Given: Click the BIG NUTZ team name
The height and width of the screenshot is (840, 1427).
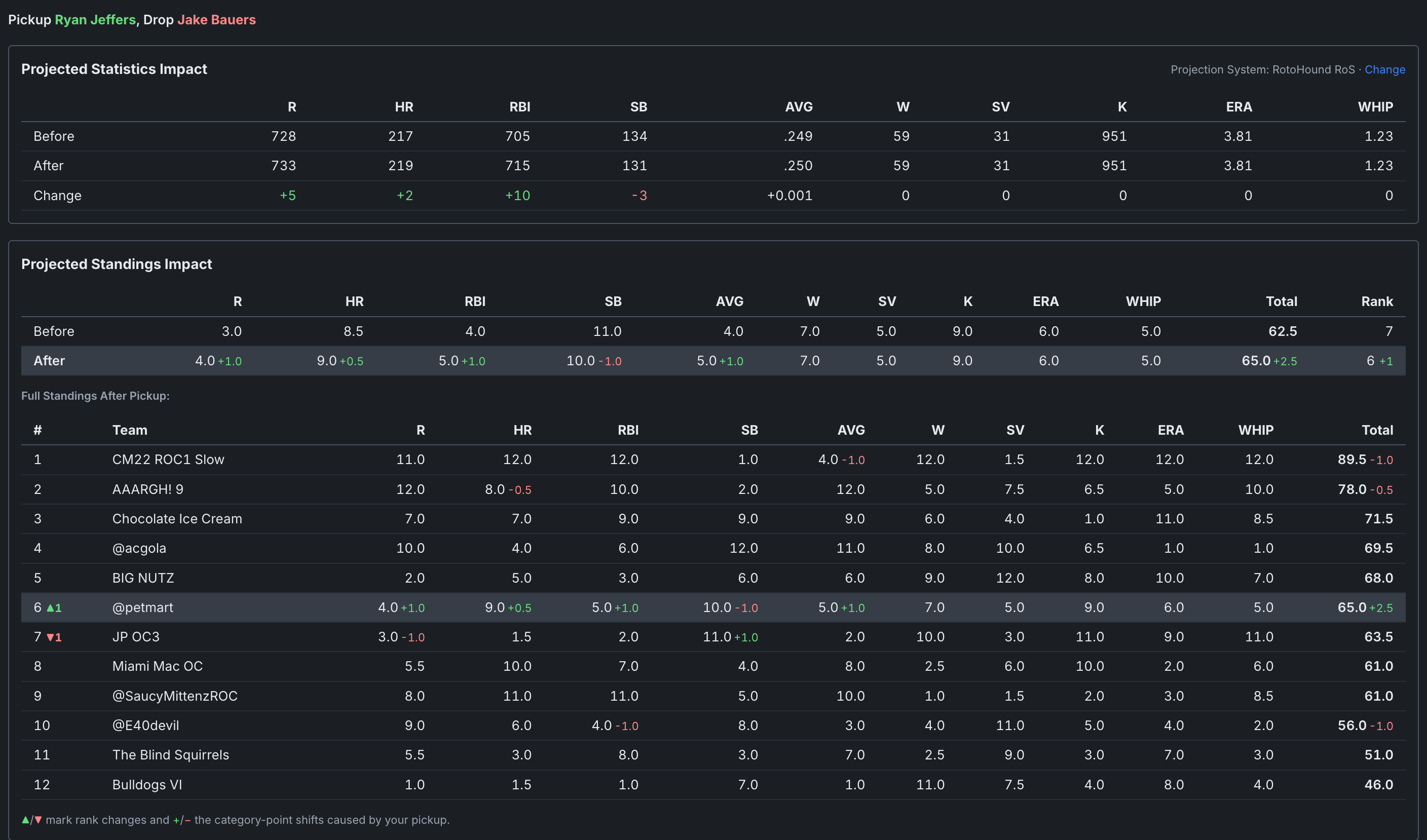Looking at the screenshot, I should [x=143, y=578].
